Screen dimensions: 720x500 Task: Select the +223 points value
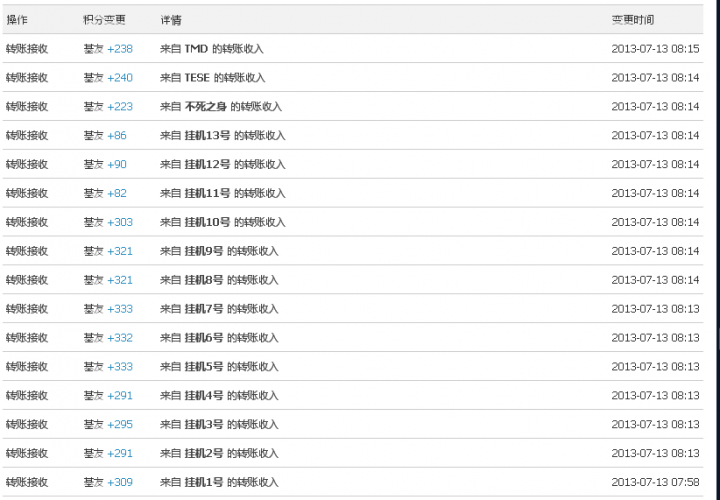point(120,107)
